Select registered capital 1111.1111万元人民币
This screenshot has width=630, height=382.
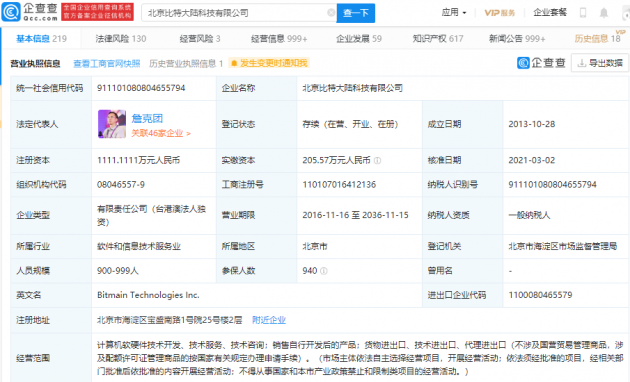point(139,160)
